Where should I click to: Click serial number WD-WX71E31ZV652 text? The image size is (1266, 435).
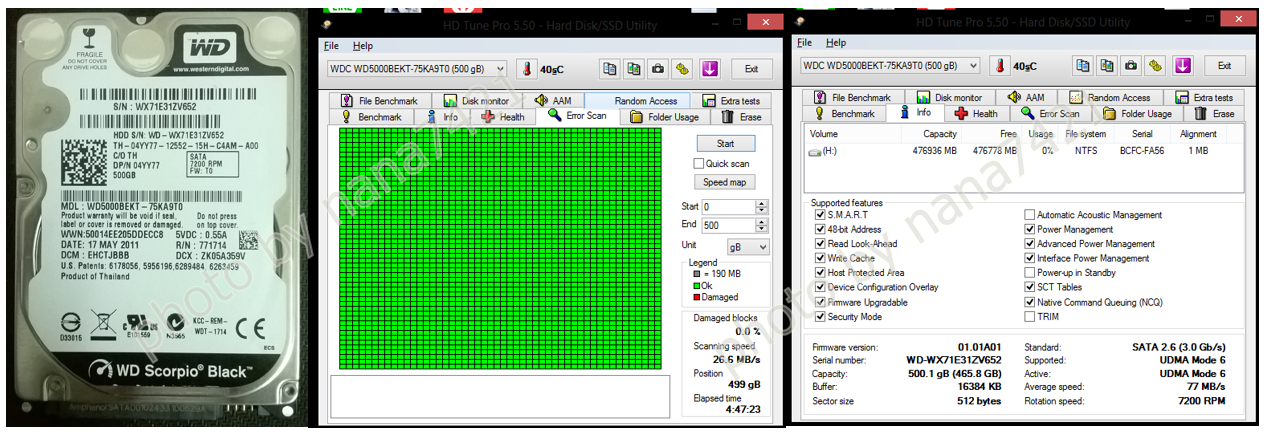pyautogui.click(x=954, y=359)
